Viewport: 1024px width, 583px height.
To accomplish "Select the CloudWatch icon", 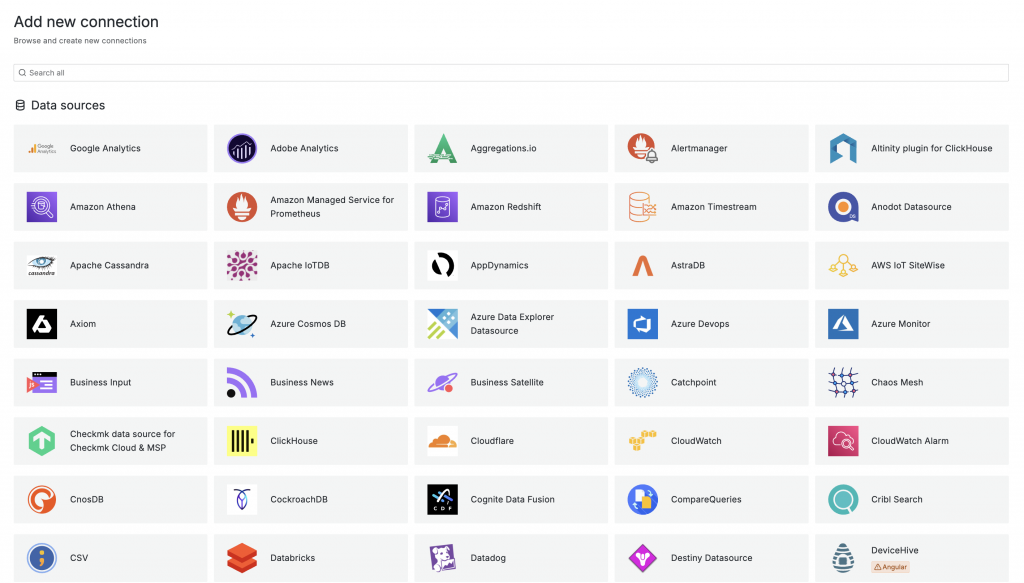I will tap(643, 441).
